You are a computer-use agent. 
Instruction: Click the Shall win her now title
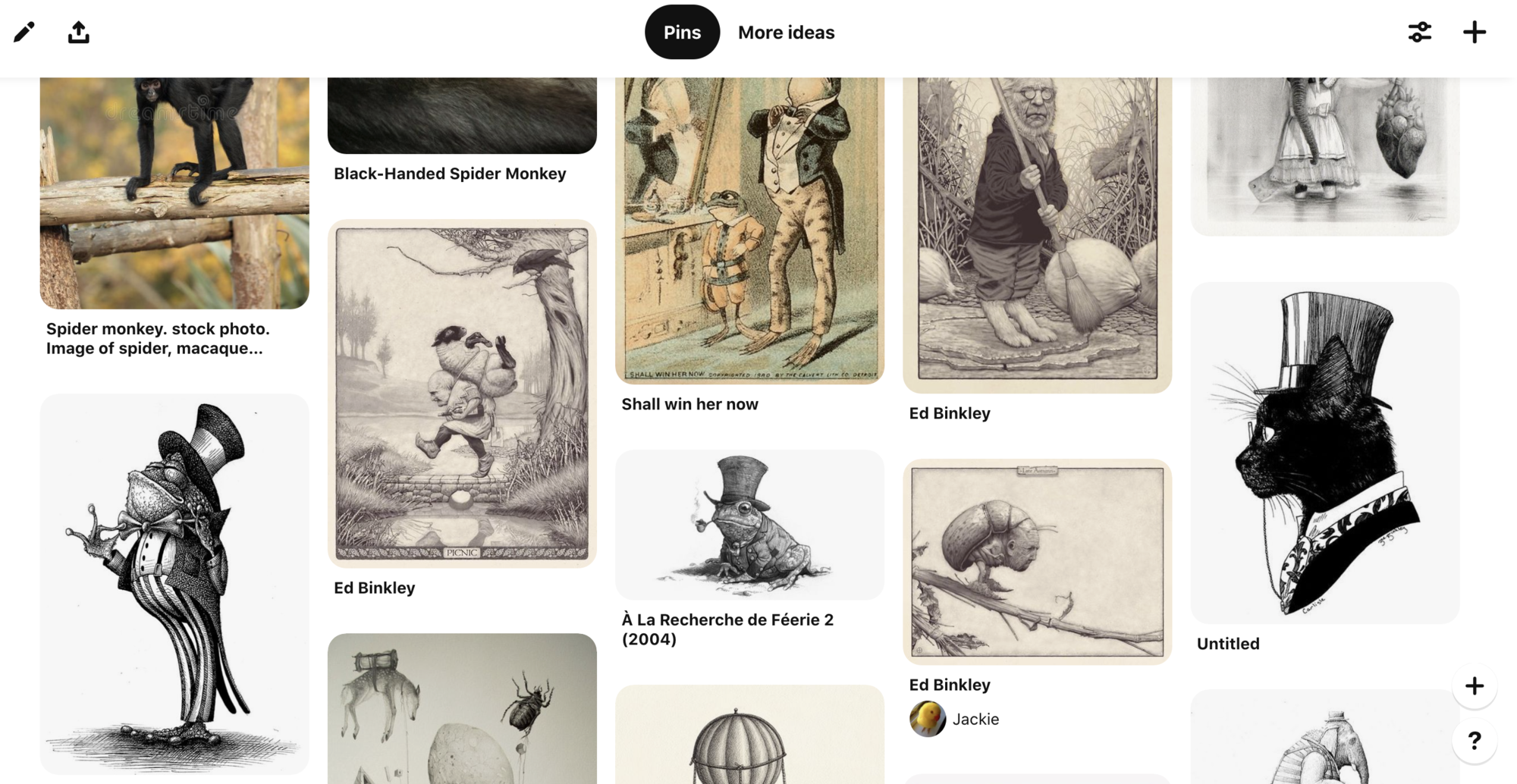[x=689, y=404]
